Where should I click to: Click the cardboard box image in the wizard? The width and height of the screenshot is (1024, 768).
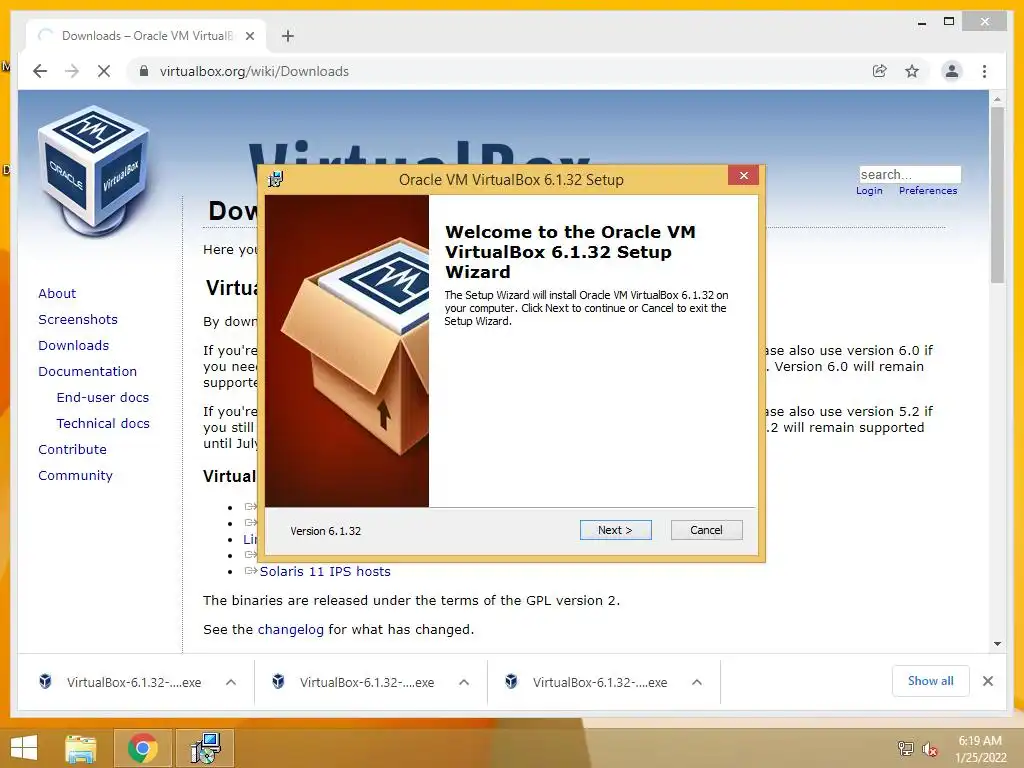(347, 351)
